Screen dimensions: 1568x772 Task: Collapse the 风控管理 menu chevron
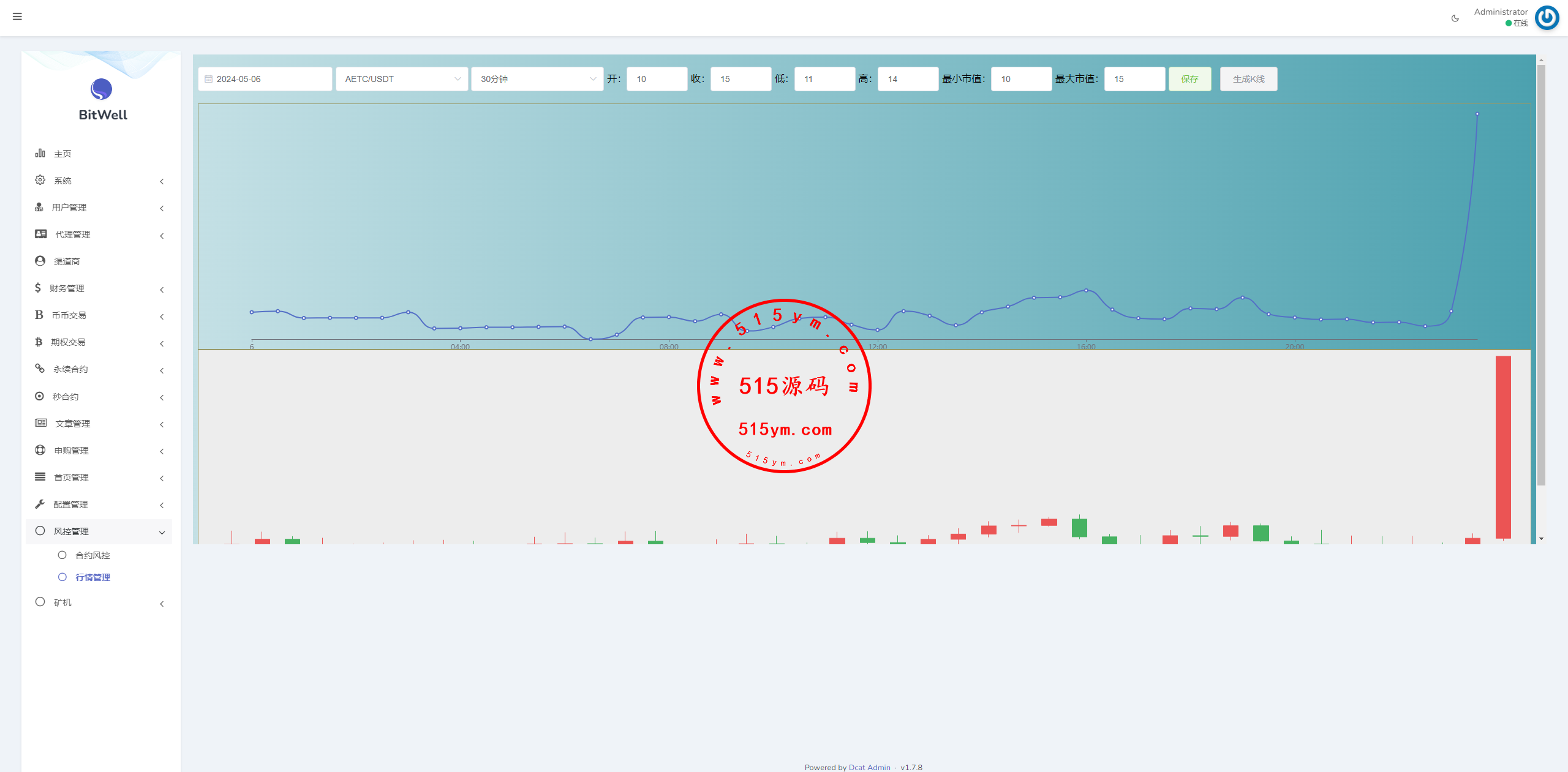(162, 532)
